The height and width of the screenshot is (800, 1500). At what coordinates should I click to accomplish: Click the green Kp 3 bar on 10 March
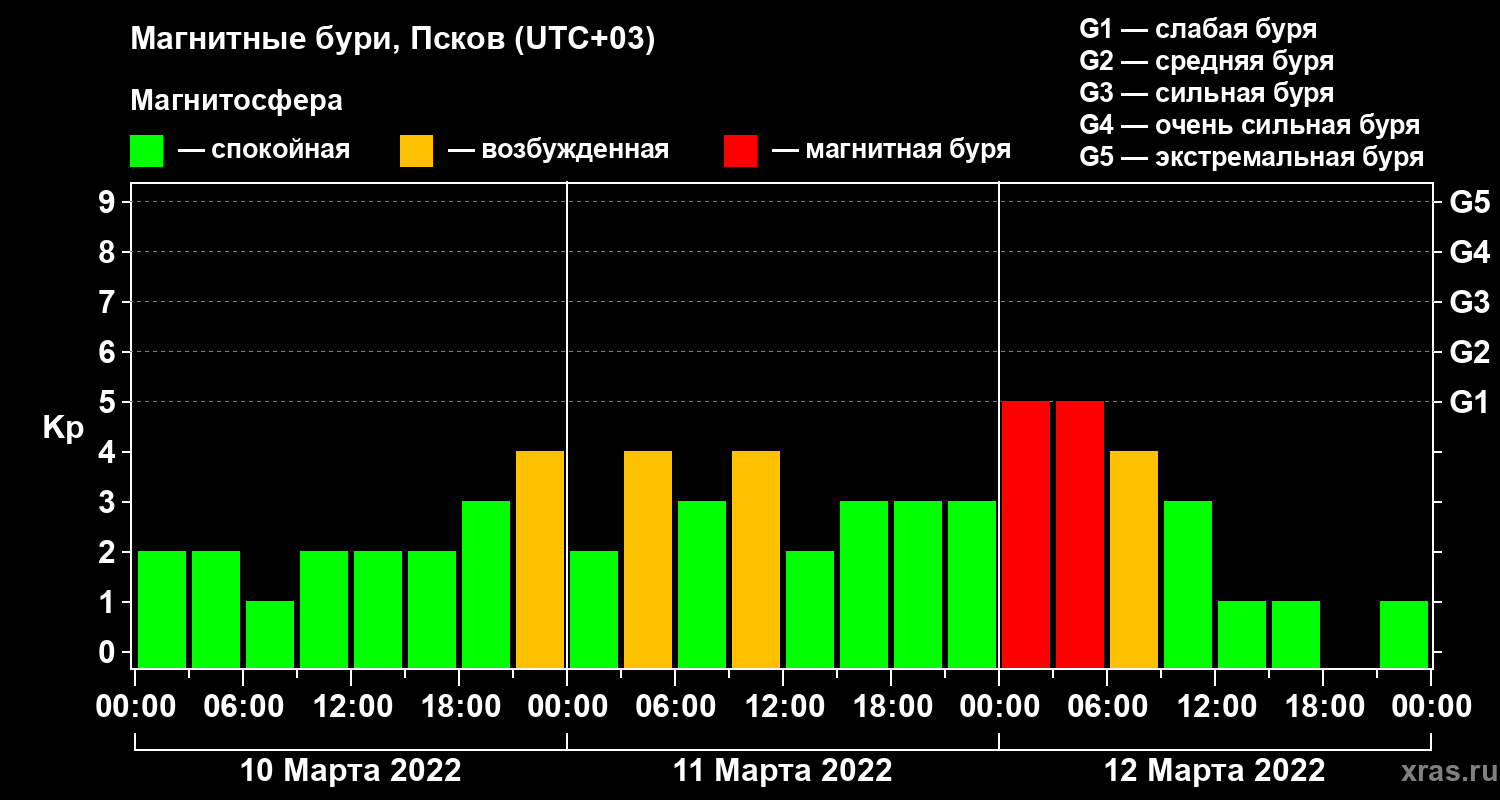click(x=486, y=584)
